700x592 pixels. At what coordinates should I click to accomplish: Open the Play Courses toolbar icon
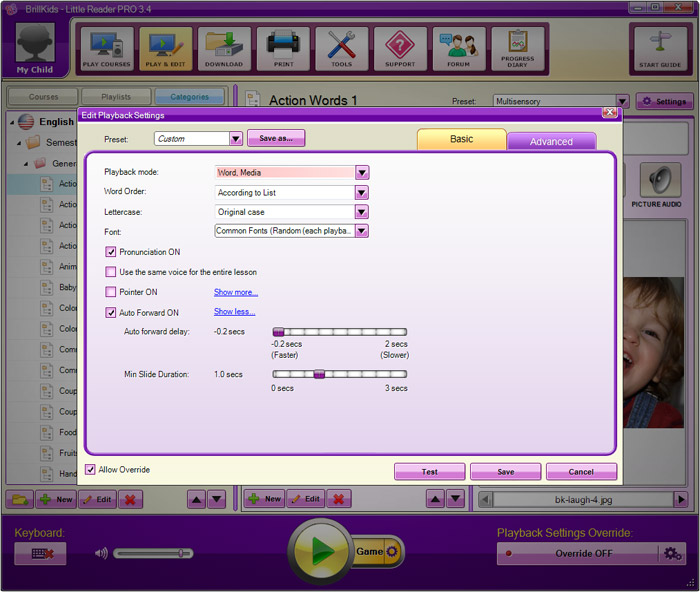107,49
